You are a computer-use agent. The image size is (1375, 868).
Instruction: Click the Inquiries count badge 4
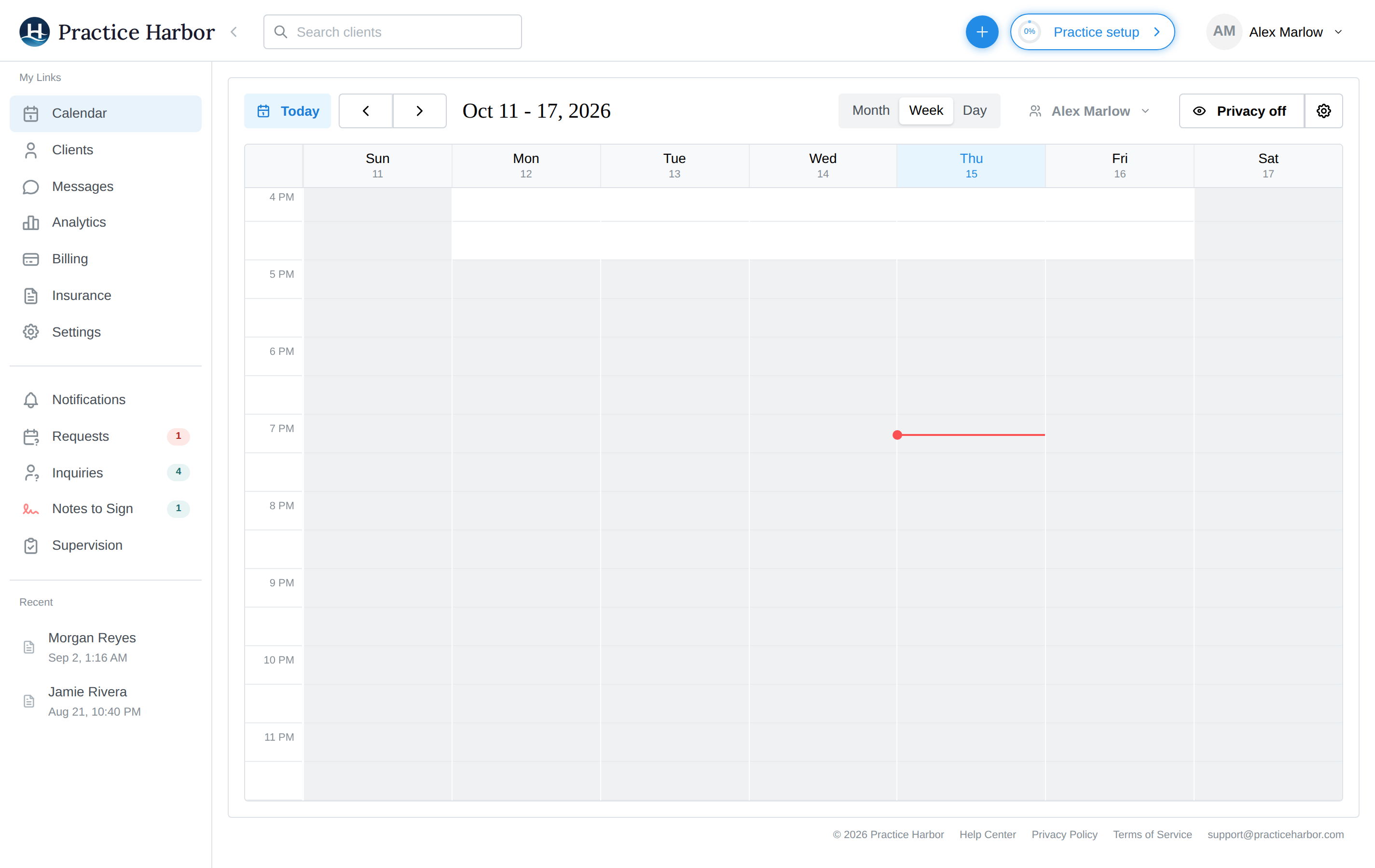coord(178,472)
